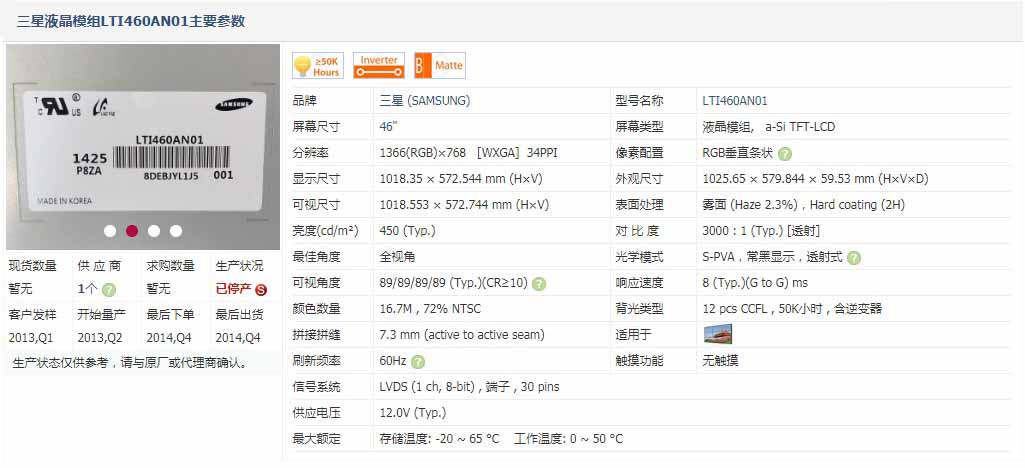
Task: Click the brand value 三星 (SAMSUNG)
Action: 424,101
